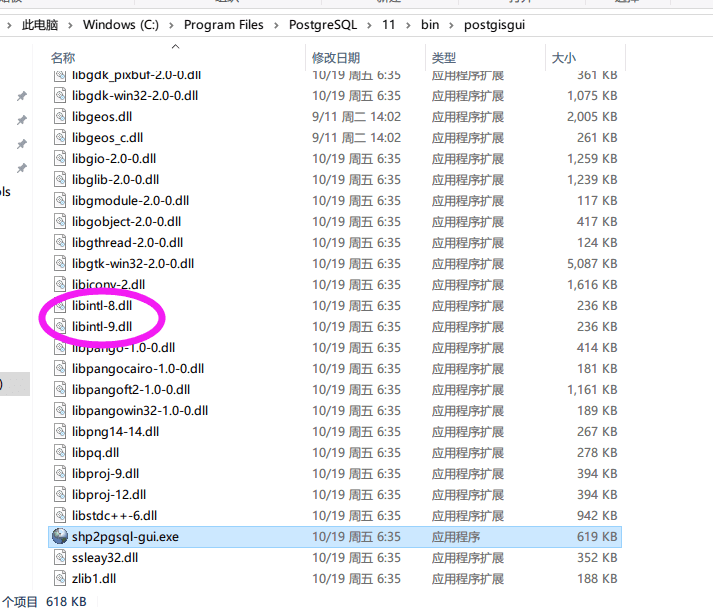Select the shp2pgsql-gui.exe application icon
Viewport: 713px width, 613px height.
(x=60, y=537)
